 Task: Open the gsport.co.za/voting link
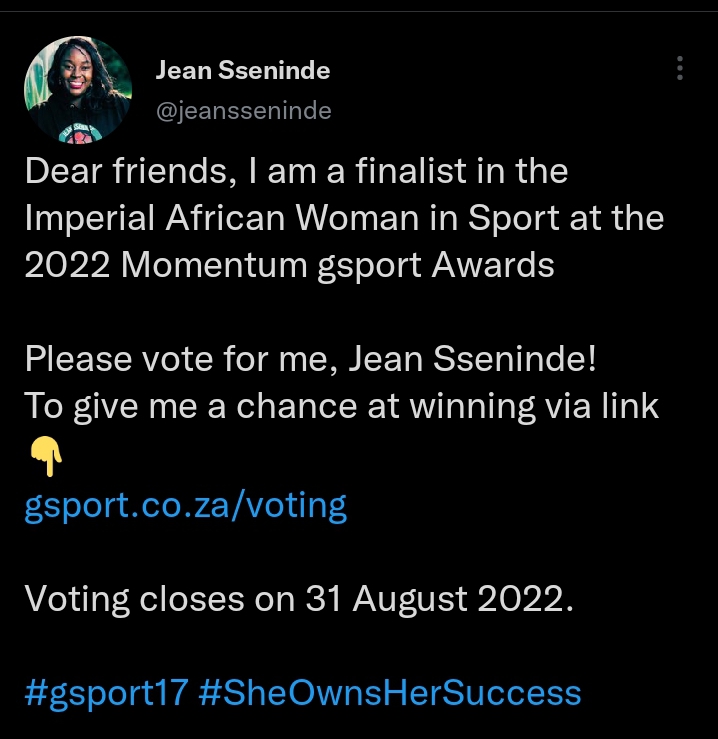coord(185,506)
